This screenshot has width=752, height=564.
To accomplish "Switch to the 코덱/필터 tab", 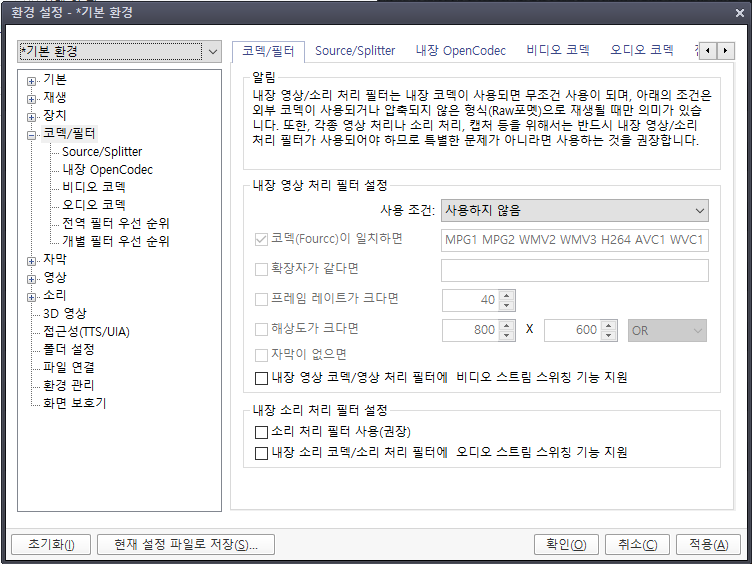I will point(268,51).
